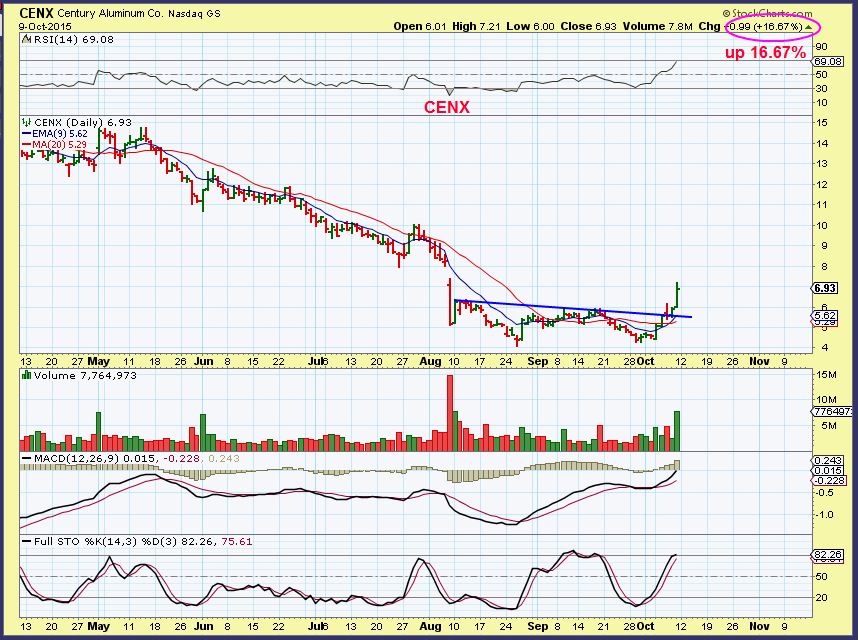Click the Aug label under the price chart
The width and height of the screenshot is (858, 640).
[x=431, y=361]
